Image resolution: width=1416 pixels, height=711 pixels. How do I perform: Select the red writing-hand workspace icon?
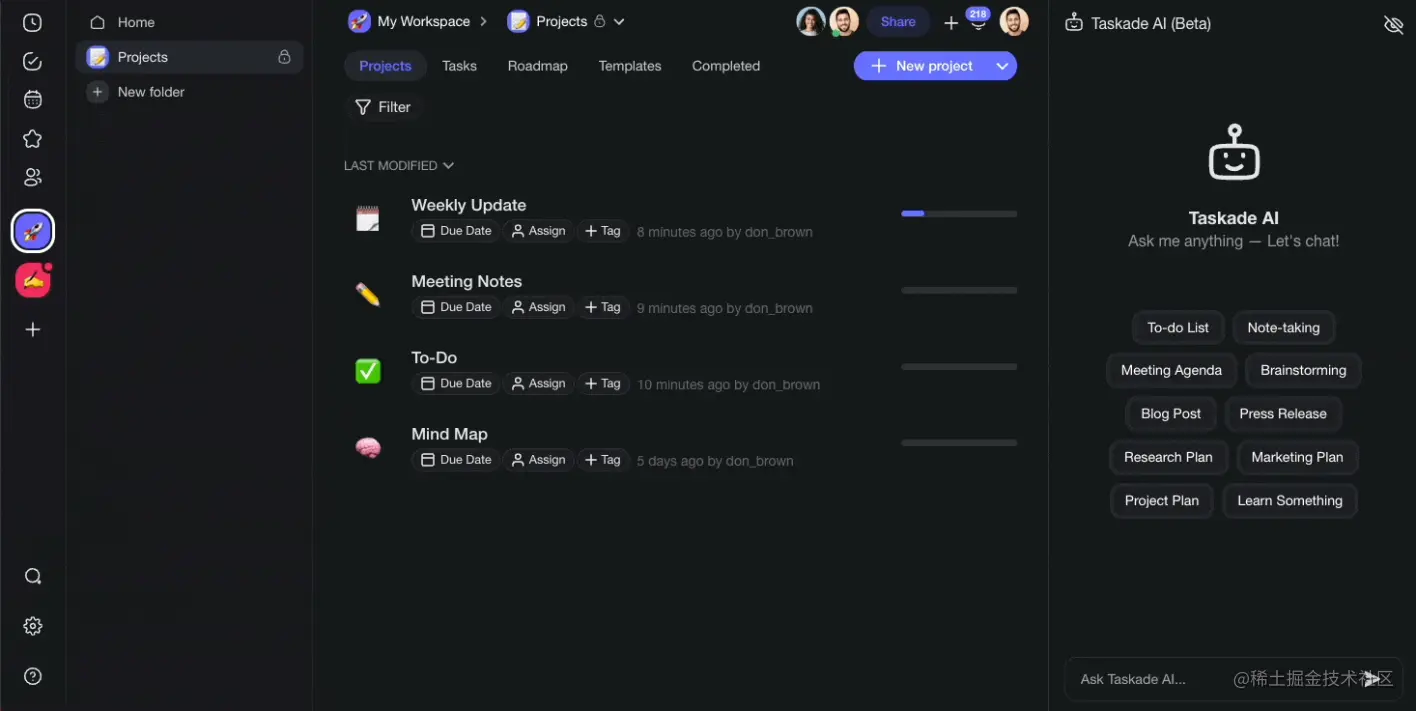(33, 281)
